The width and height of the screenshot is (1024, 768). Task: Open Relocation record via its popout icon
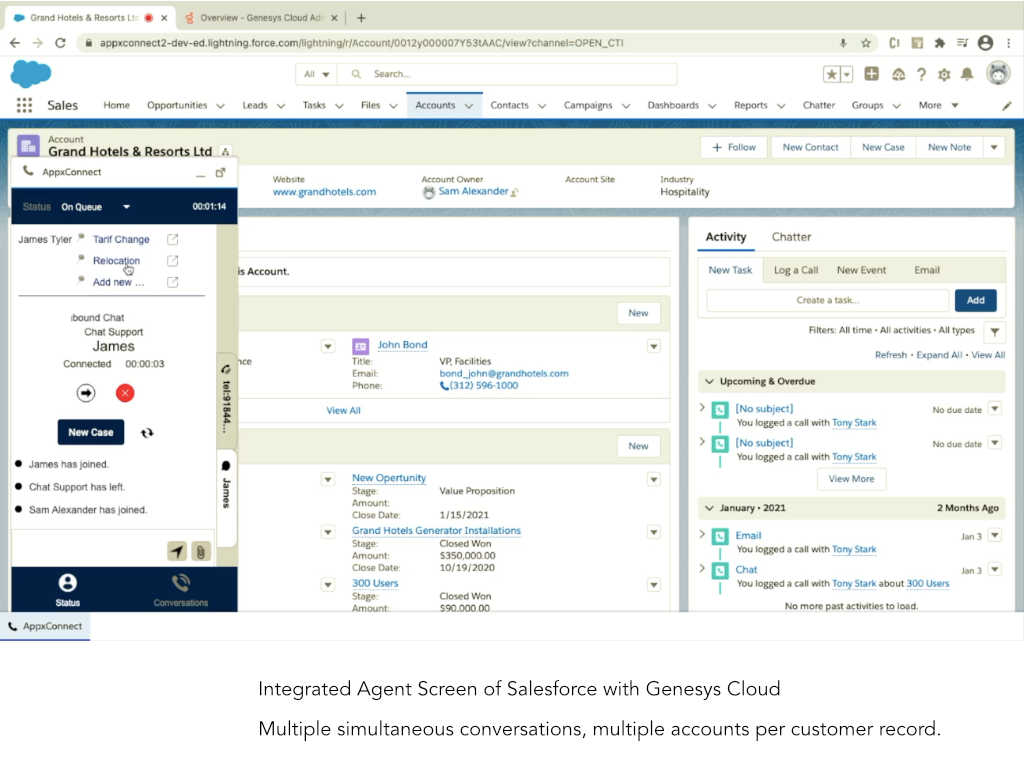click(x=172, y=261)
